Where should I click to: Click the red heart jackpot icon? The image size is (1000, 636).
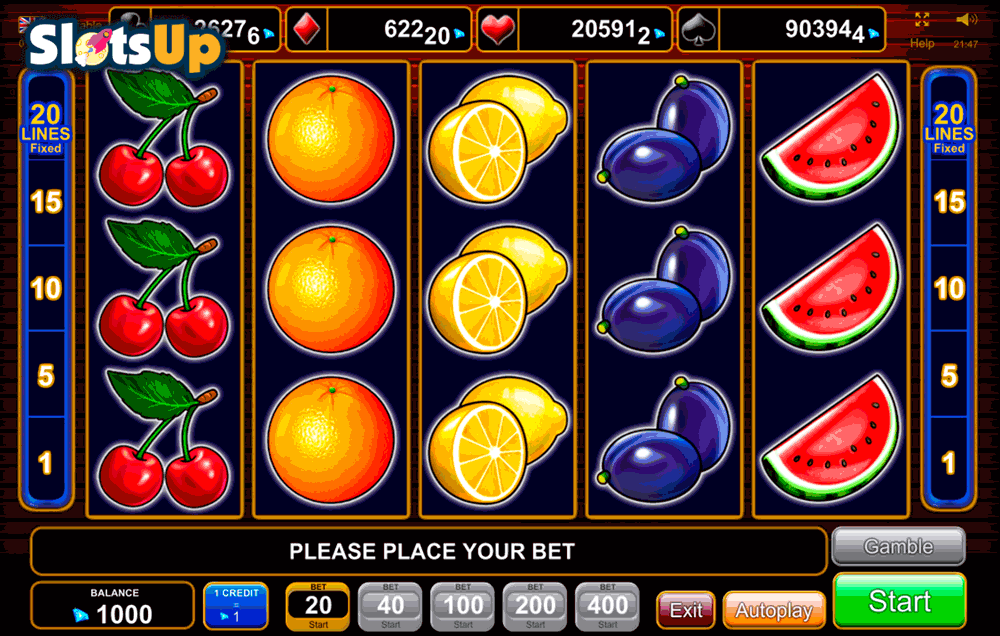(x=498, y=30)
